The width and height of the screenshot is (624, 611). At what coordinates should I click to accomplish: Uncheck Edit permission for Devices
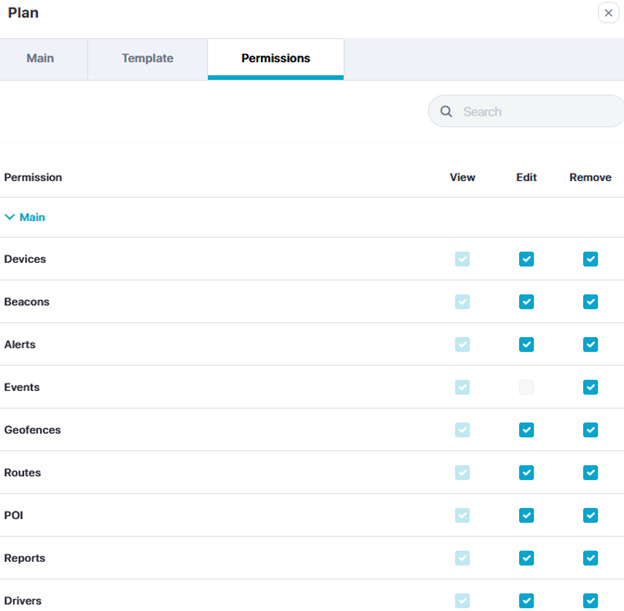(526, 259)
